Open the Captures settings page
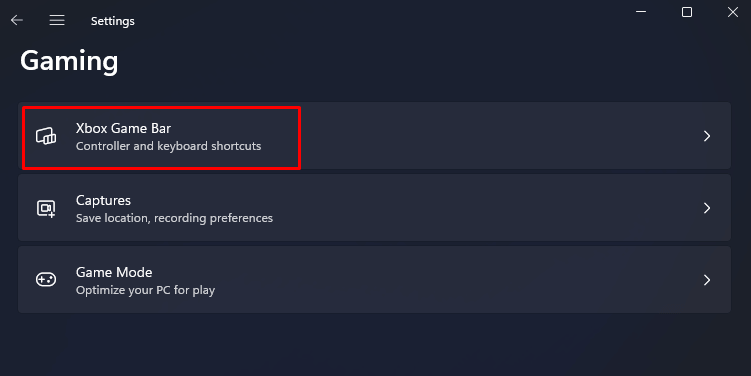The height and width of the screenshot is (376, 751). tap(375, 207)
